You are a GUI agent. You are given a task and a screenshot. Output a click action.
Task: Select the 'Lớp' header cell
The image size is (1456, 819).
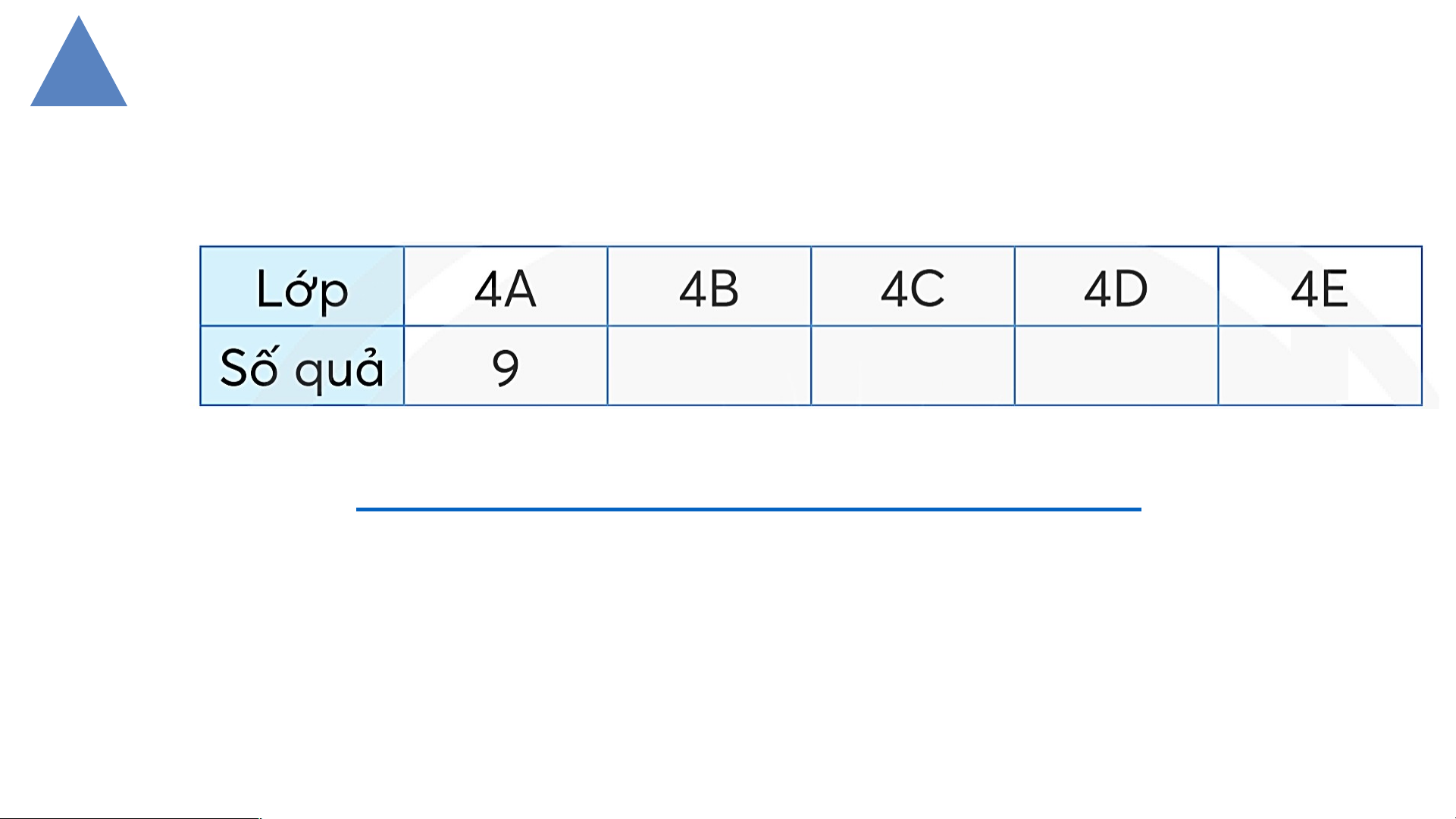tap(302, 286)
